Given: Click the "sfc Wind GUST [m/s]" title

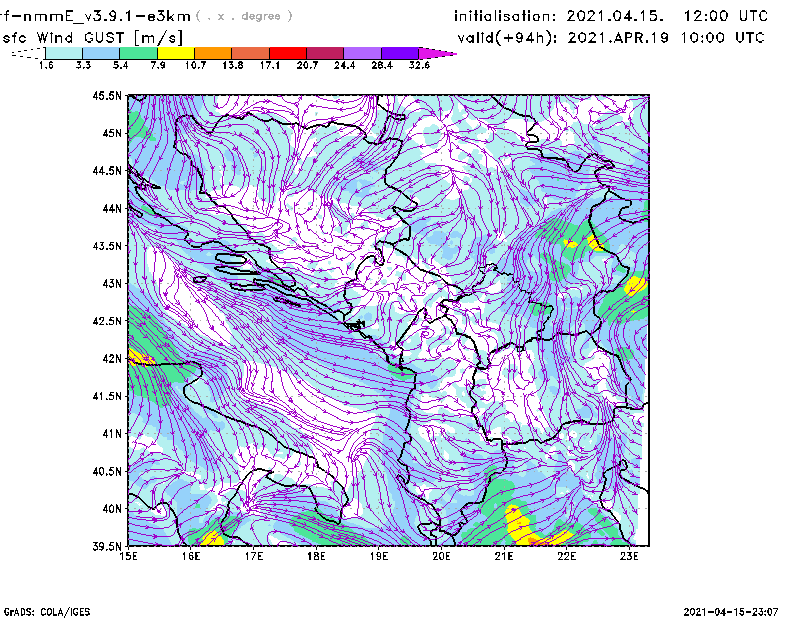Looking at the screenshot, I should tap(92, 38).
